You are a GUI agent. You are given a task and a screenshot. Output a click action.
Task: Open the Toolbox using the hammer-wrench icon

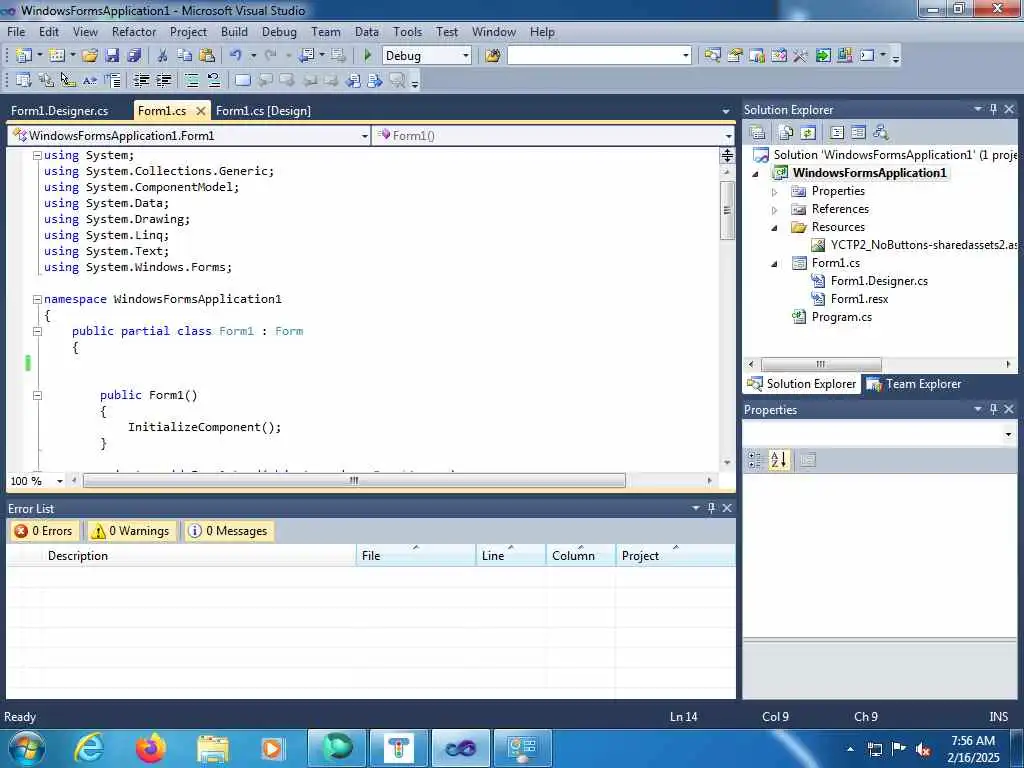[x=800, y=56]
